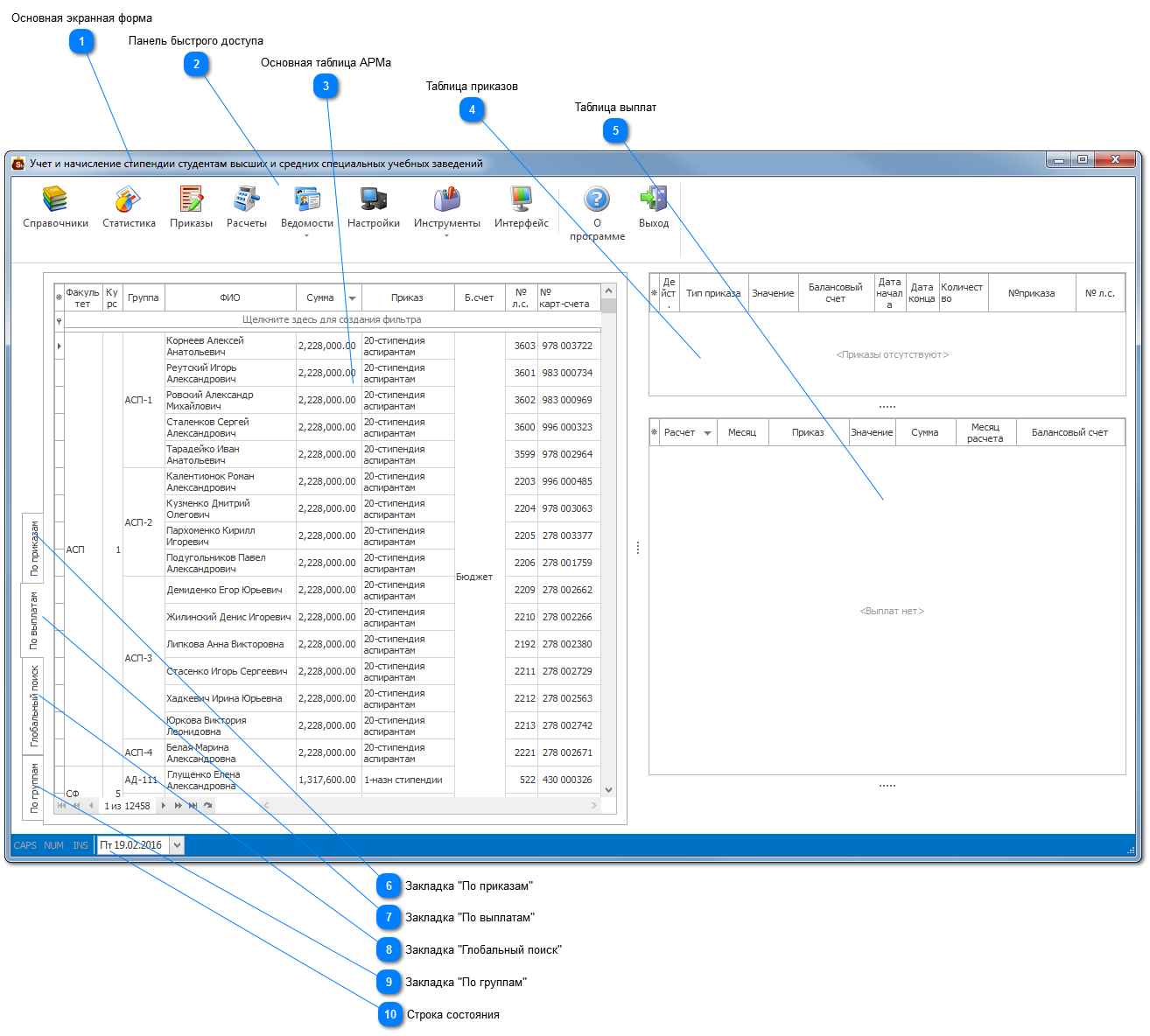Open the Статистика chart icon
This screenshot has width=1150, height=1036.
(x=128, y=199)
